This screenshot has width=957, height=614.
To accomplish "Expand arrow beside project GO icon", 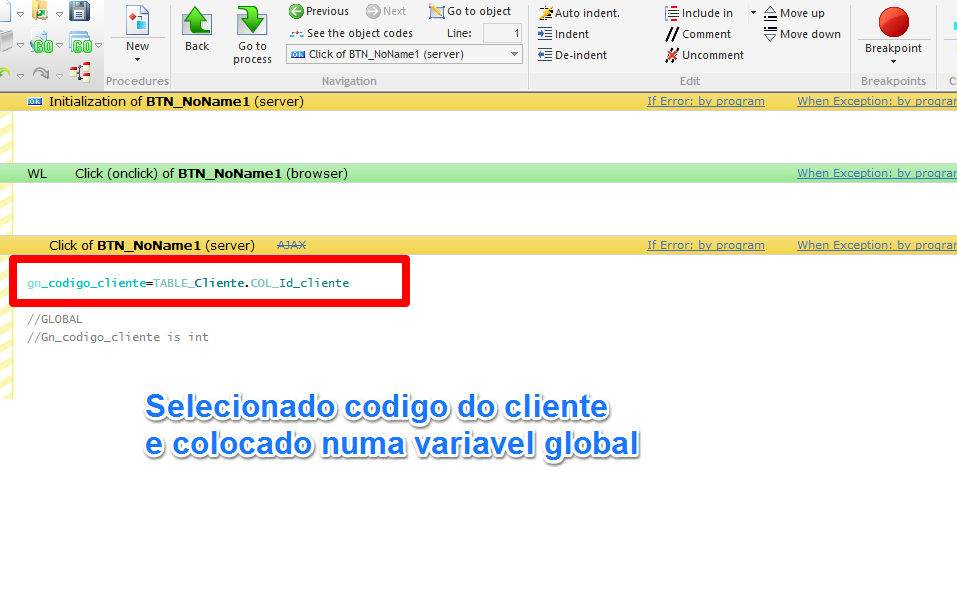I will 98,45.
